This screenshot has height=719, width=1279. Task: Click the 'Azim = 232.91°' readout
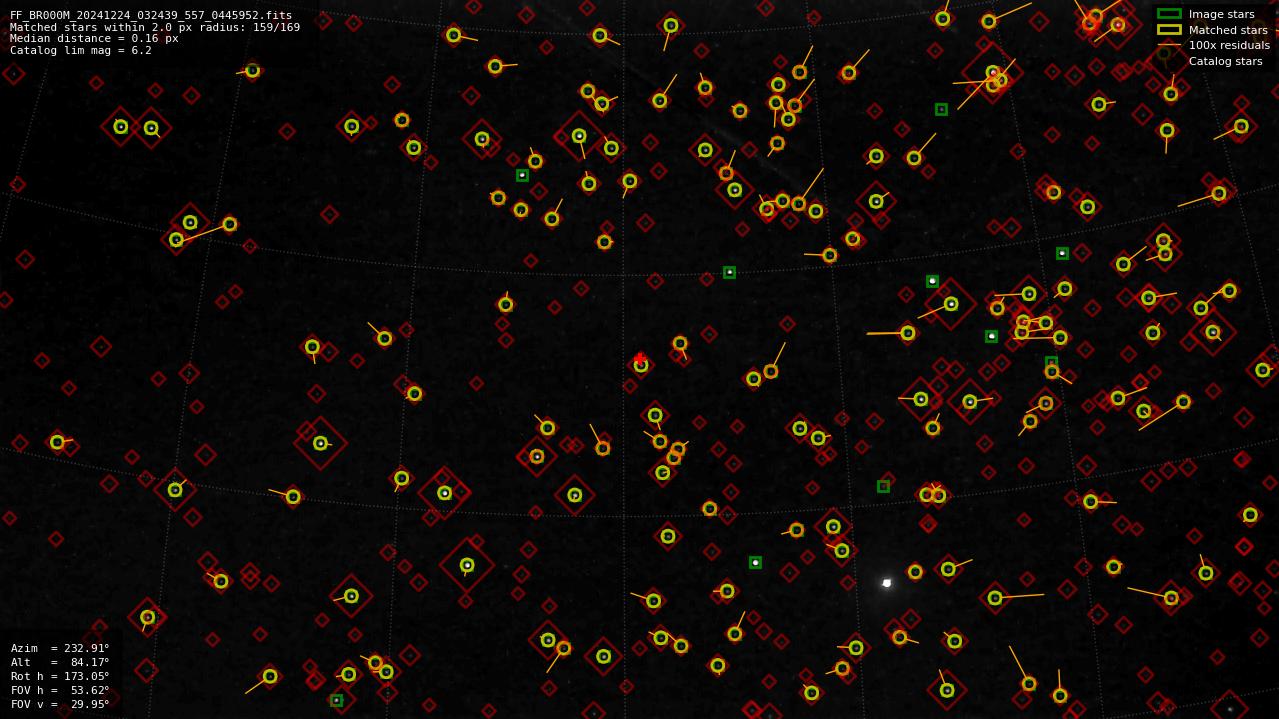point(60,648)
